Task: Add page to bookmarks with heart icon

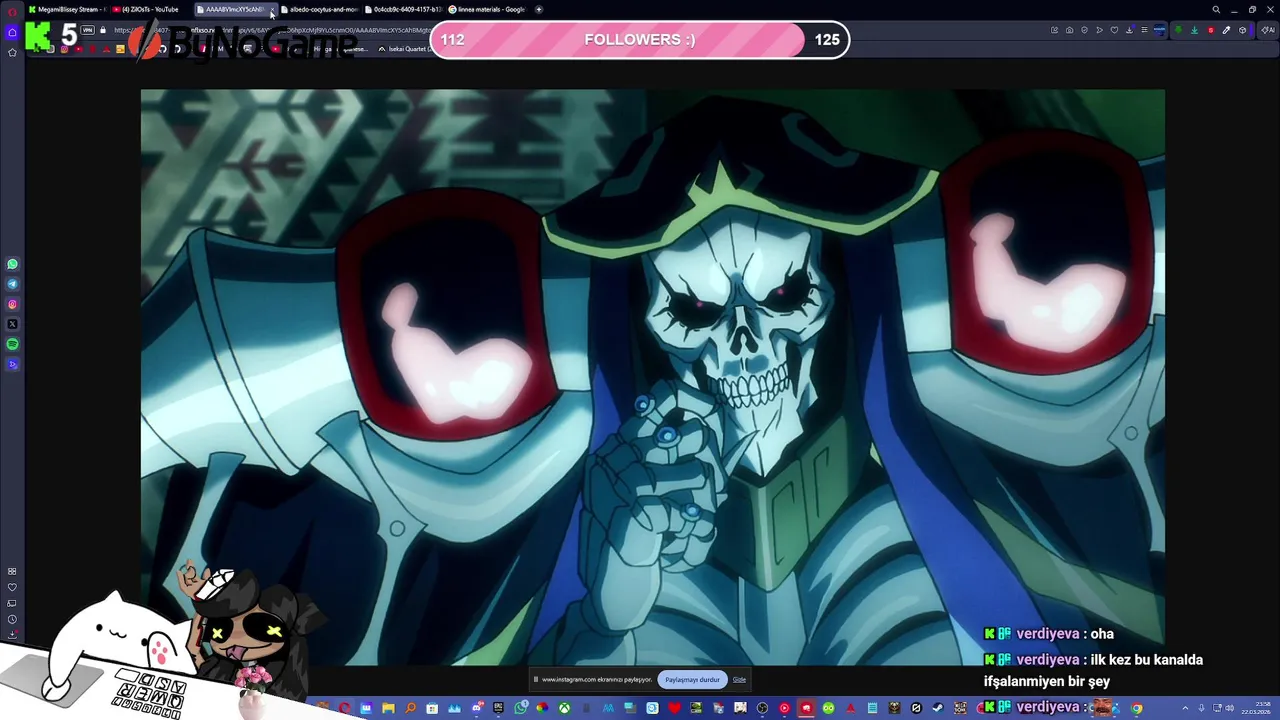Action: 1114,30
